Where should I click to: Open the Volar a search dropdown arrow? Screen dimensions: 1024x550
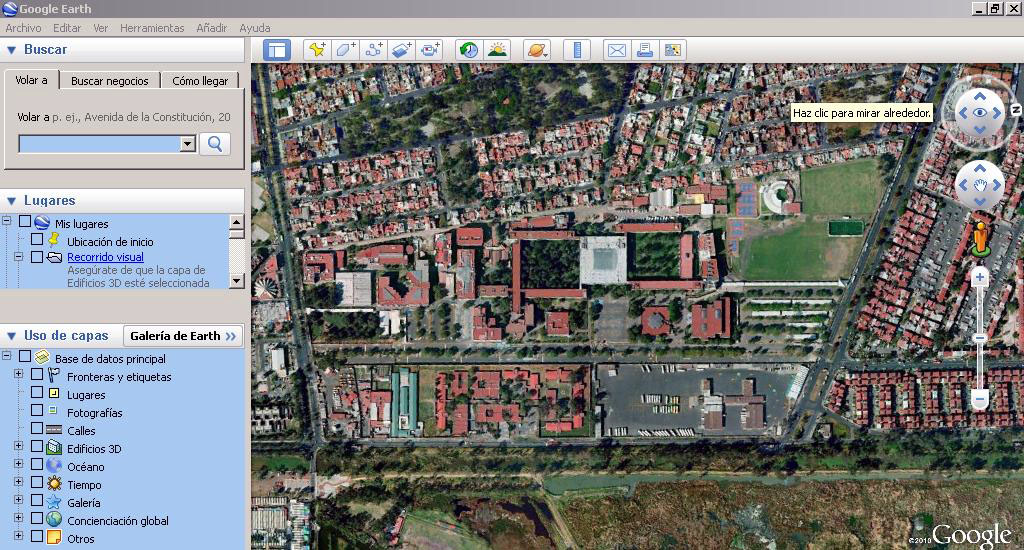pos(187,144)
